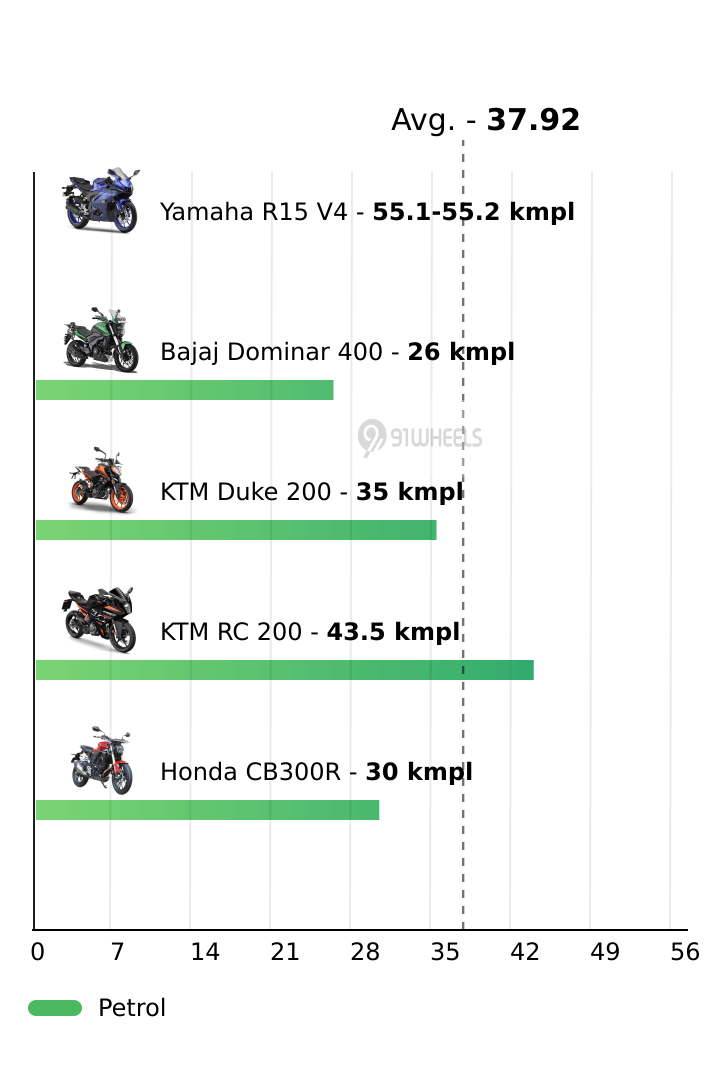Click the Honda CB300R 30 kmpl label
720x1090 pixels.
pos(316,772)
